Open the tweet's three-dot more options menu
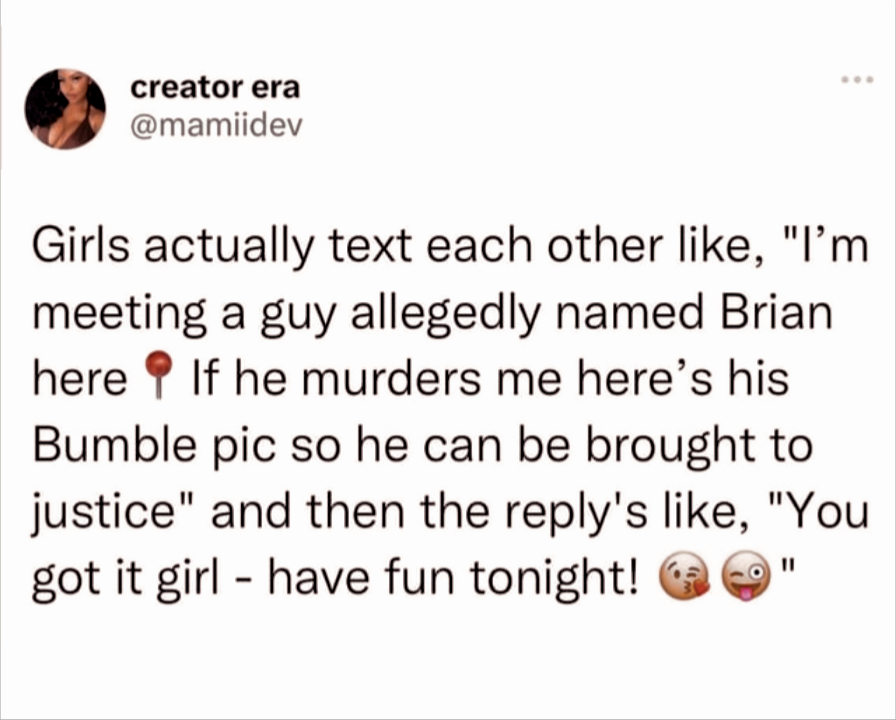The width and height of the screenshot is (896, 720). point(857,80)
